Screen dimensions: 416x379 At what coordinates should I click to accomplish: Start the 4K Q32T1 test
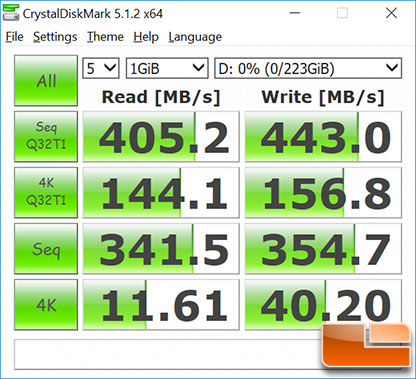coord(46,193)
